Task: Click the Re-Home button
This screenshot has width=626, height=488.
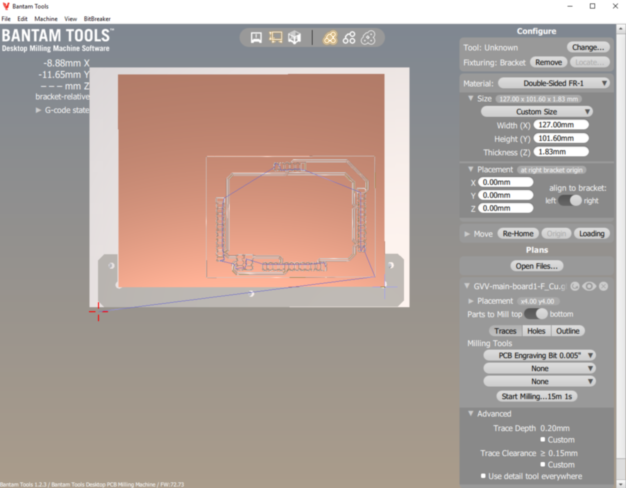Action: pyautogui.click(x=518, y=234)
